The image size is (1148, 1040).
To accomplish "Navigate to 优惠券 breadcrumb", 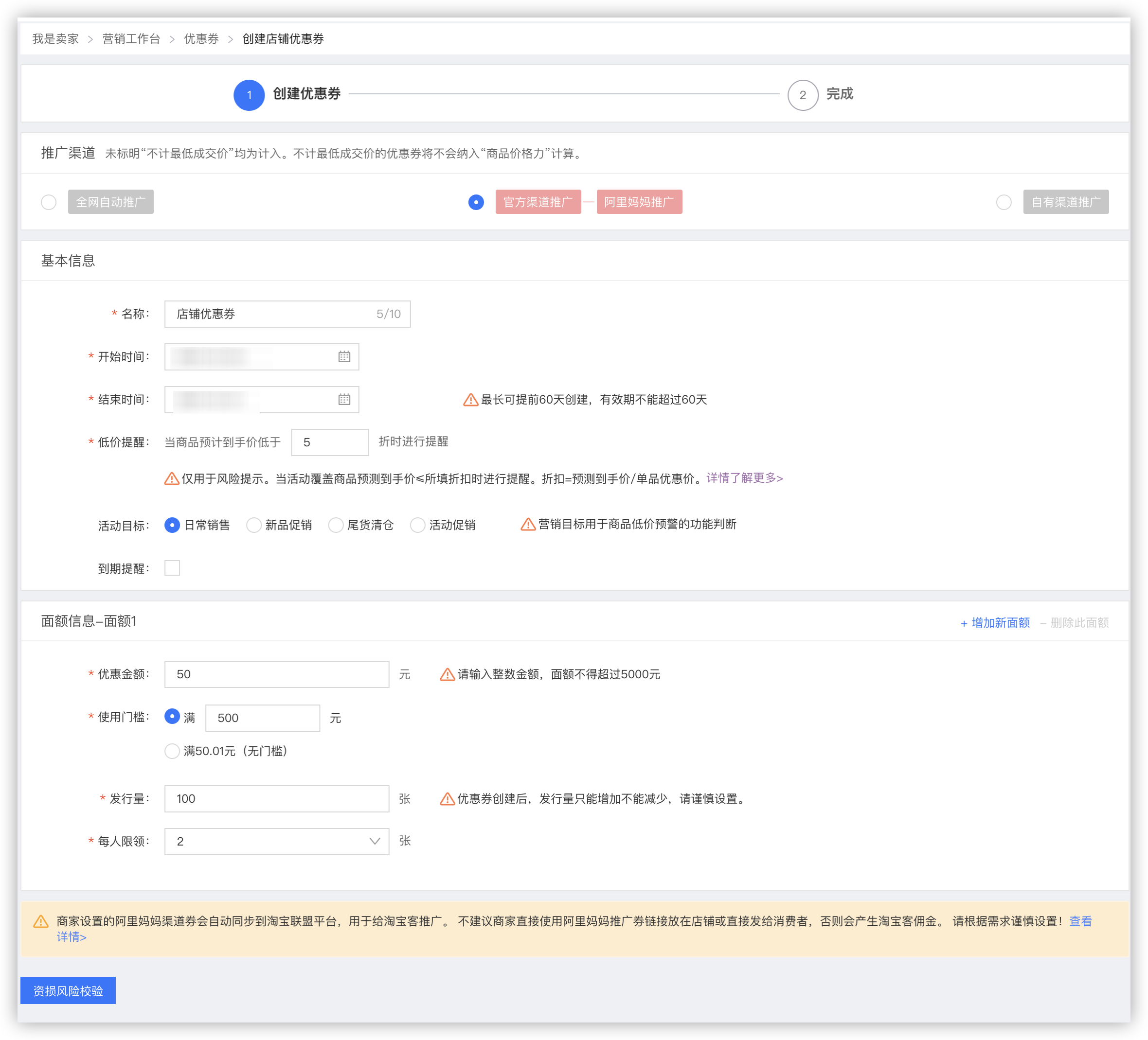I will click(201, 39).
